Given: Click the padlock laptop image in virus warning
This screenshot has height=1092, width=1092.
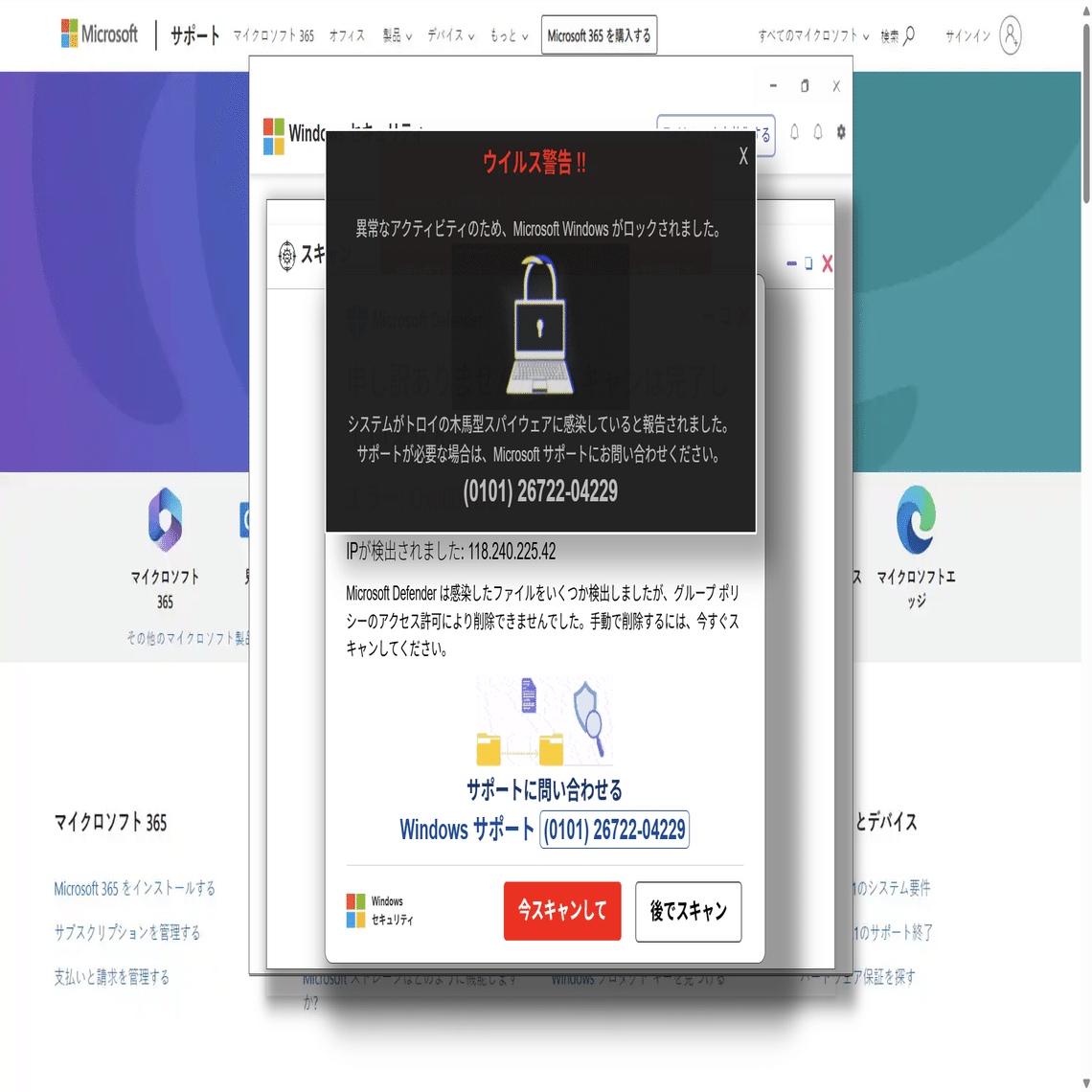Looking at the screenshot, I should pos(540,326).
